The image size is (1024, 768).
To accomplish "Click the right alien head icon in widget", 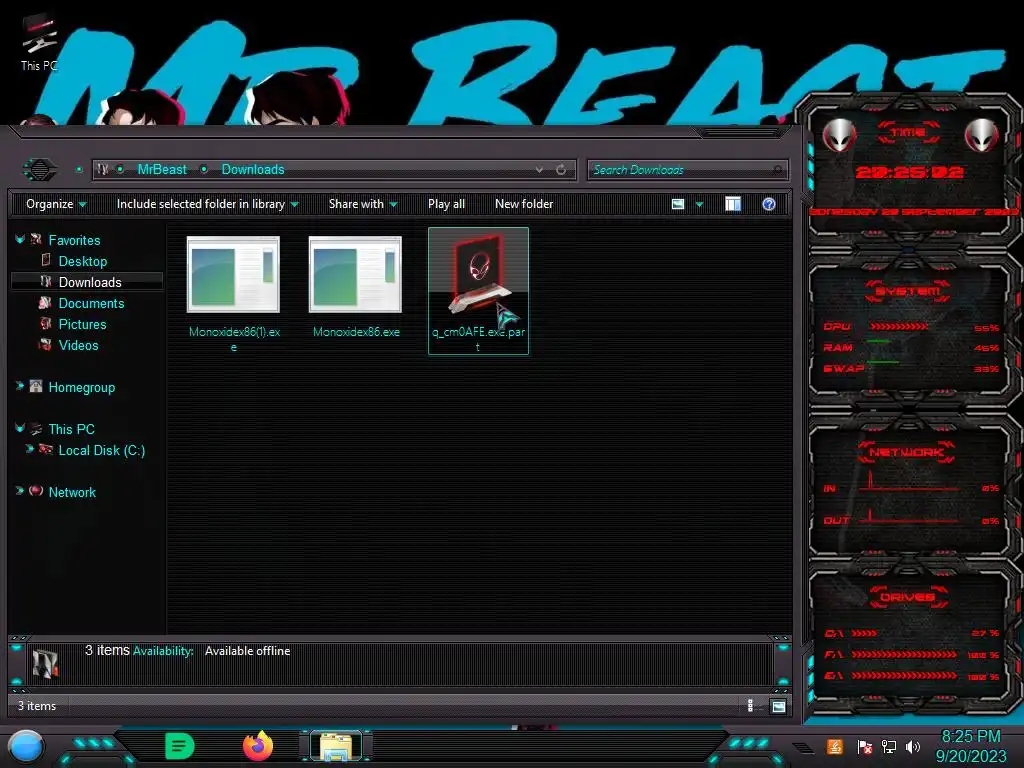I will point(982,136).
